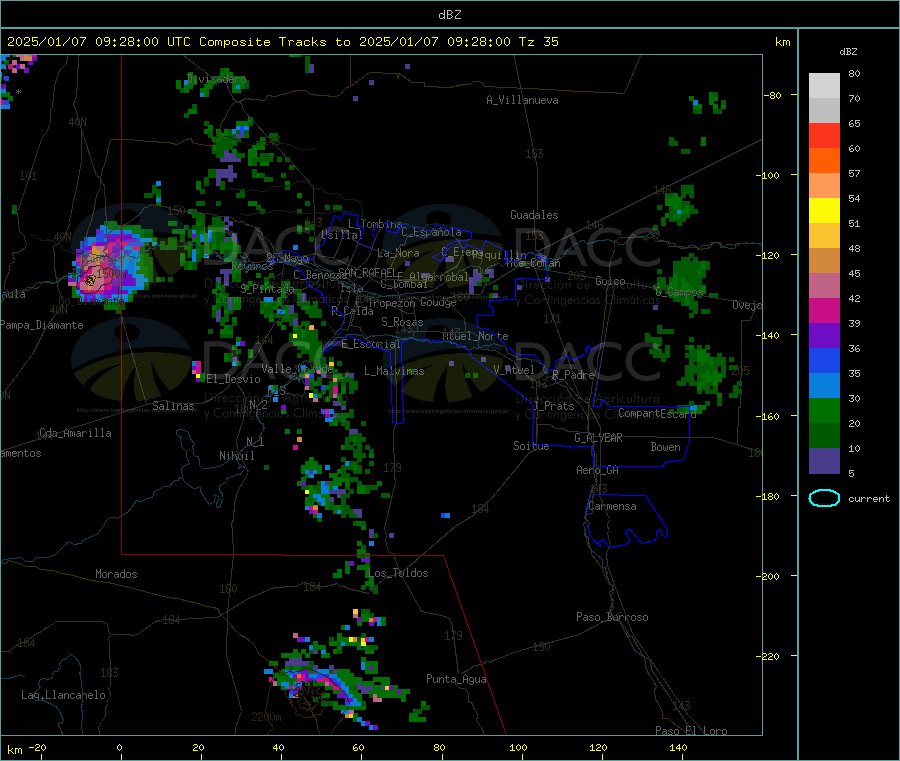Screen dimensions: 900x761
Task: Click the blue 36 dBZ swatch
Action: tap(824, 360)
